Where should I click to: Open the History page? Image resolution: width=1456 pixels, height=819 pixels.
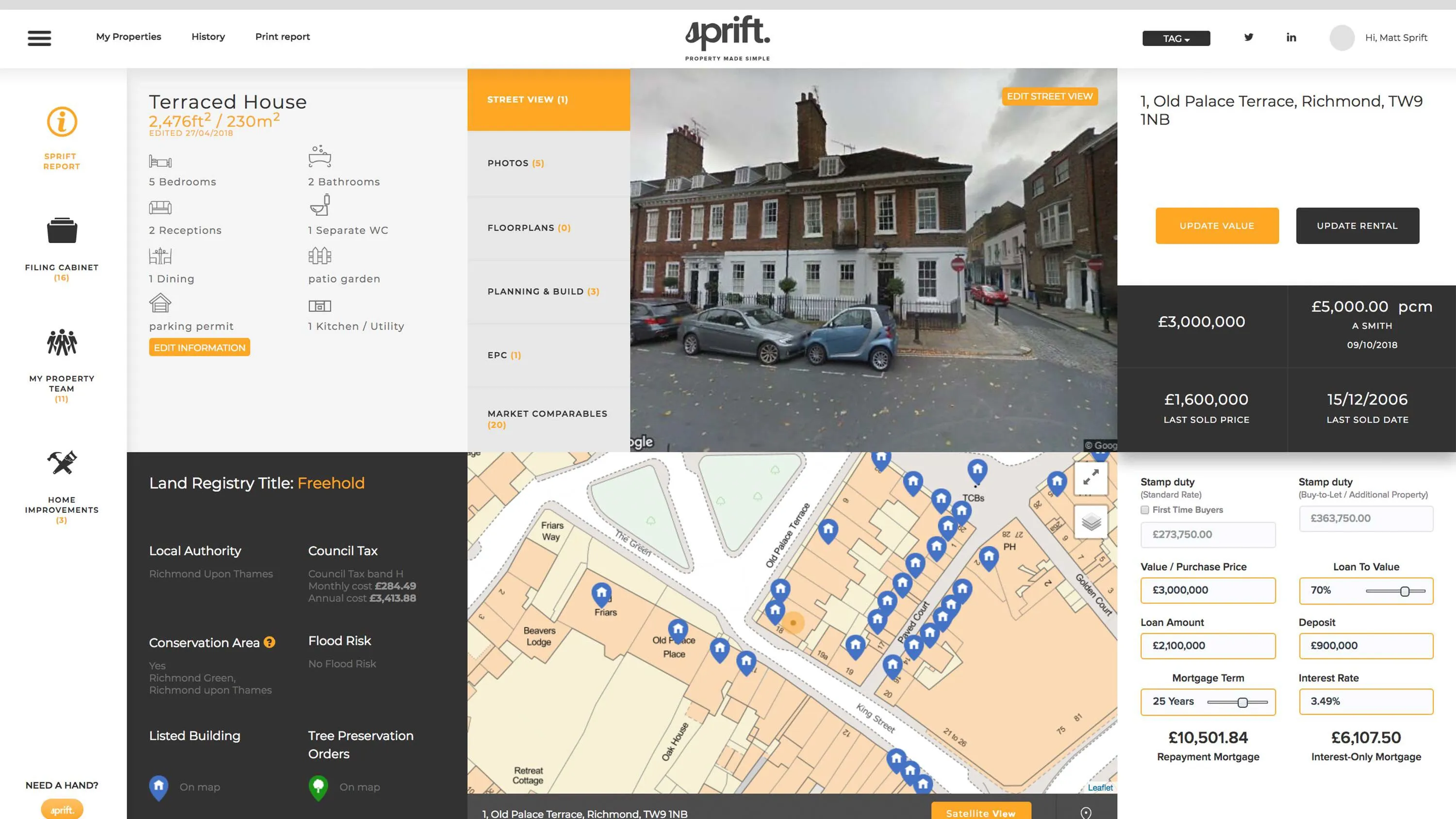click(208, 37)
